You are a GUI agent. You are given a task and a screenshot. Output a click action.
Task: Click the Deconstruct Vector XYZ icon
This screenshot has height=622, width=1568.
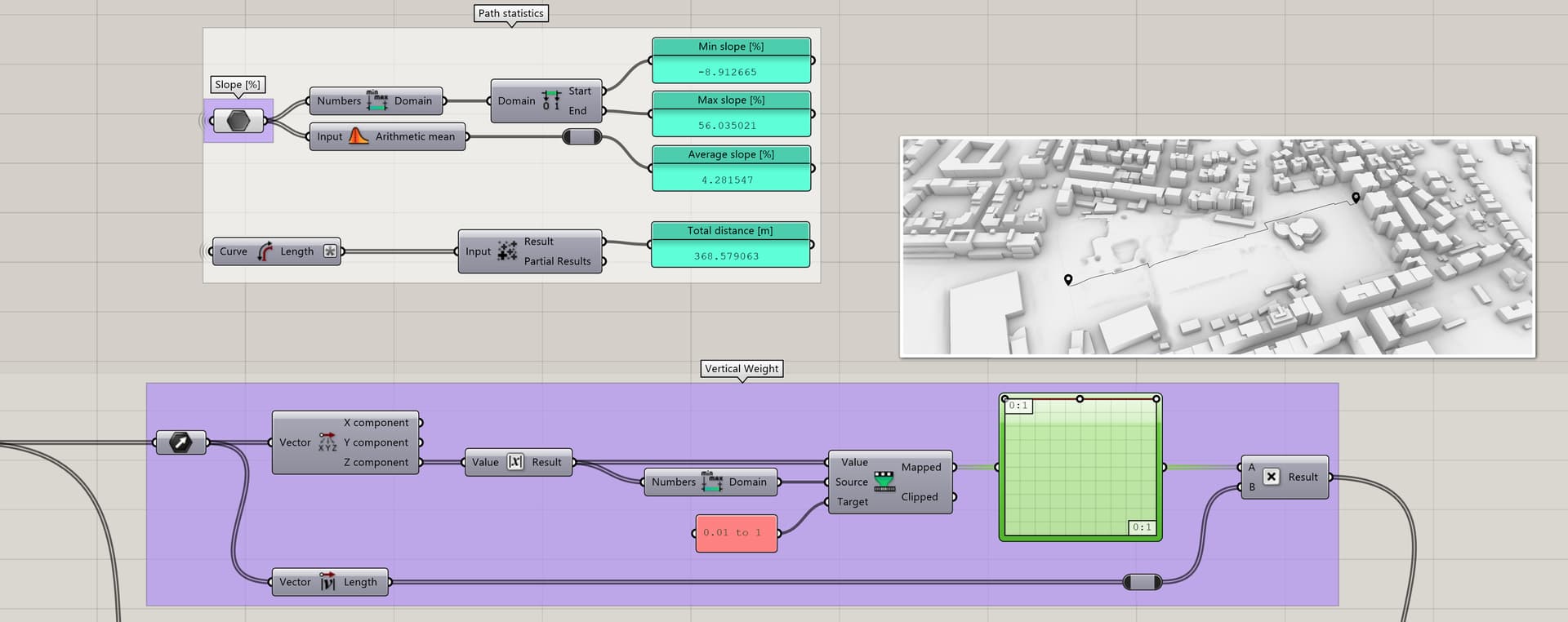coord(327,442)
